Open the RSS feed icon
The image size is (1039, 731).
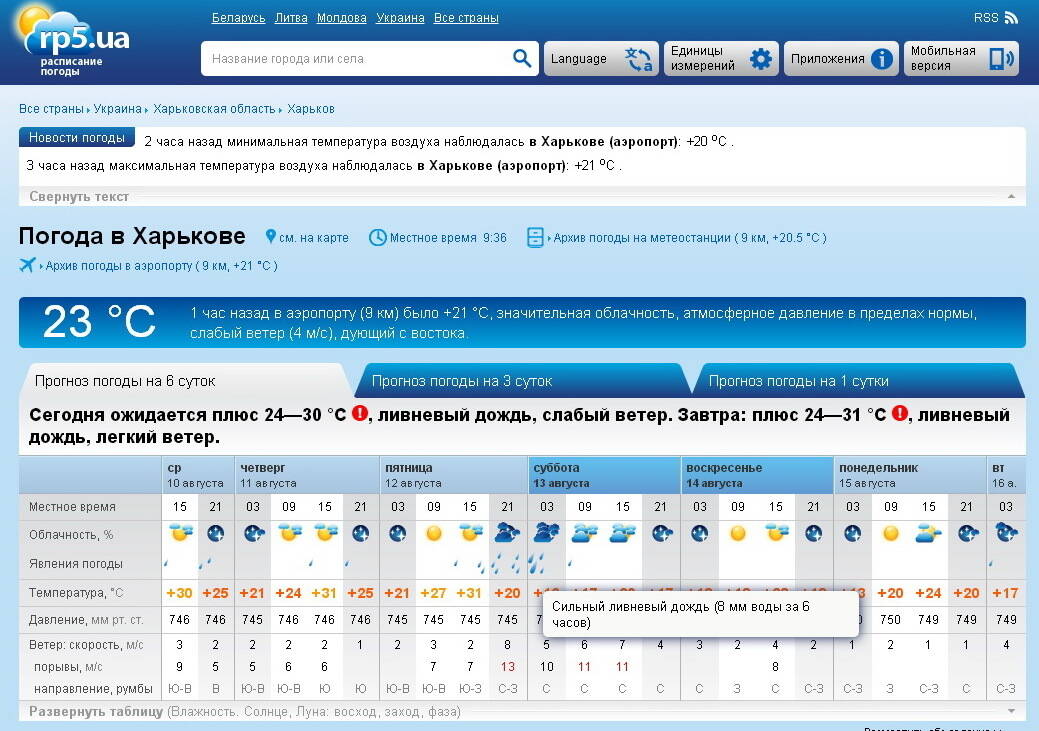tap(1011, 18)
